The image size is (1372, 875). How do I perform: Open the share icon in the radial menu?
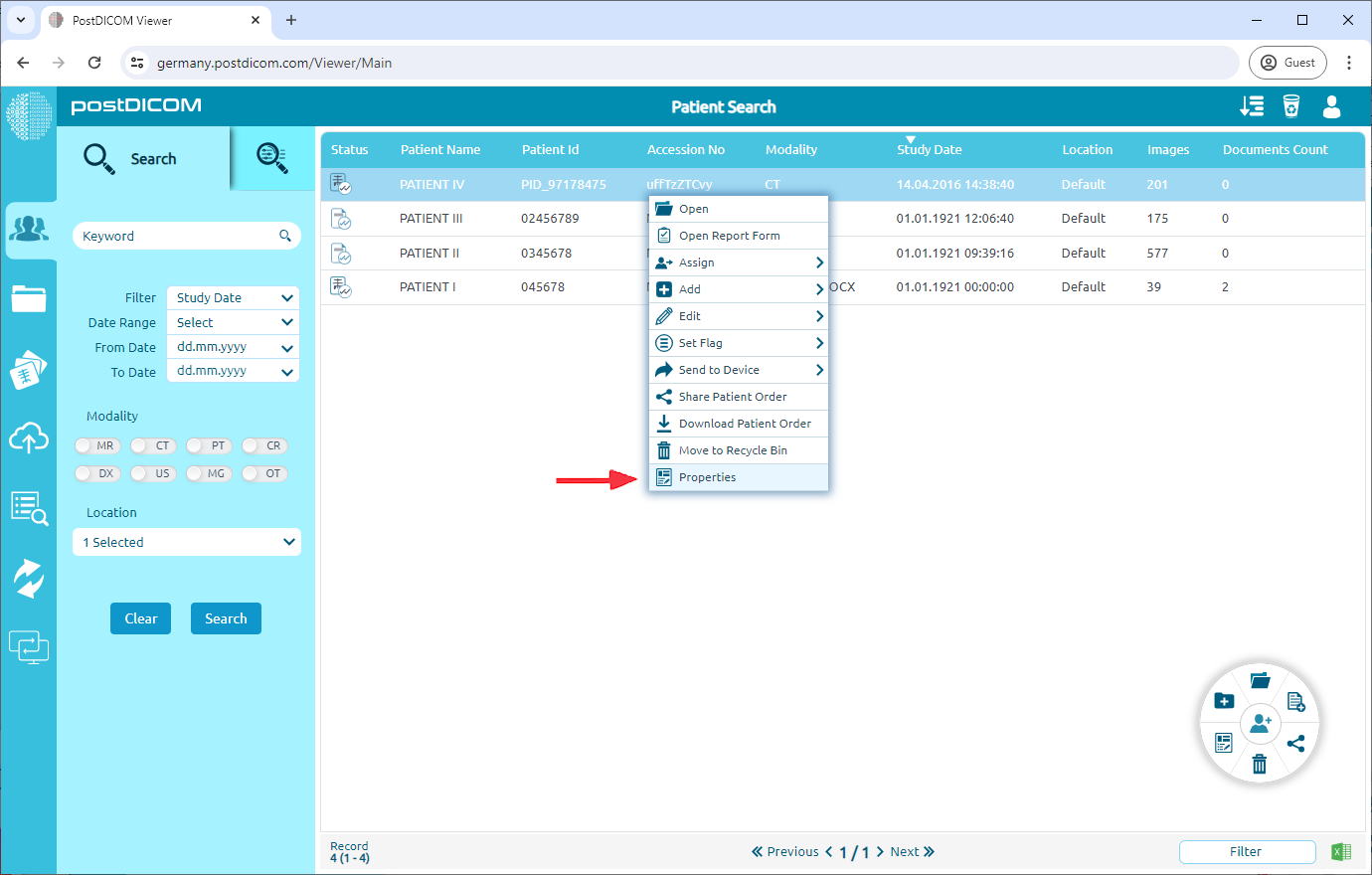1296,743
